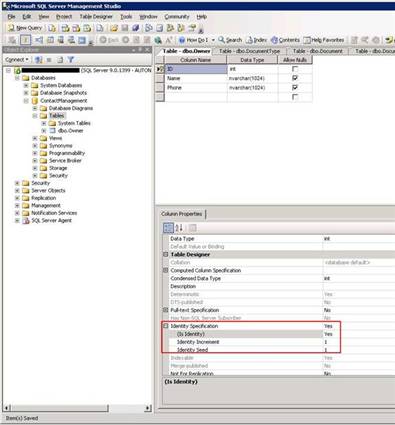Open the Community menu

[177, 17]
